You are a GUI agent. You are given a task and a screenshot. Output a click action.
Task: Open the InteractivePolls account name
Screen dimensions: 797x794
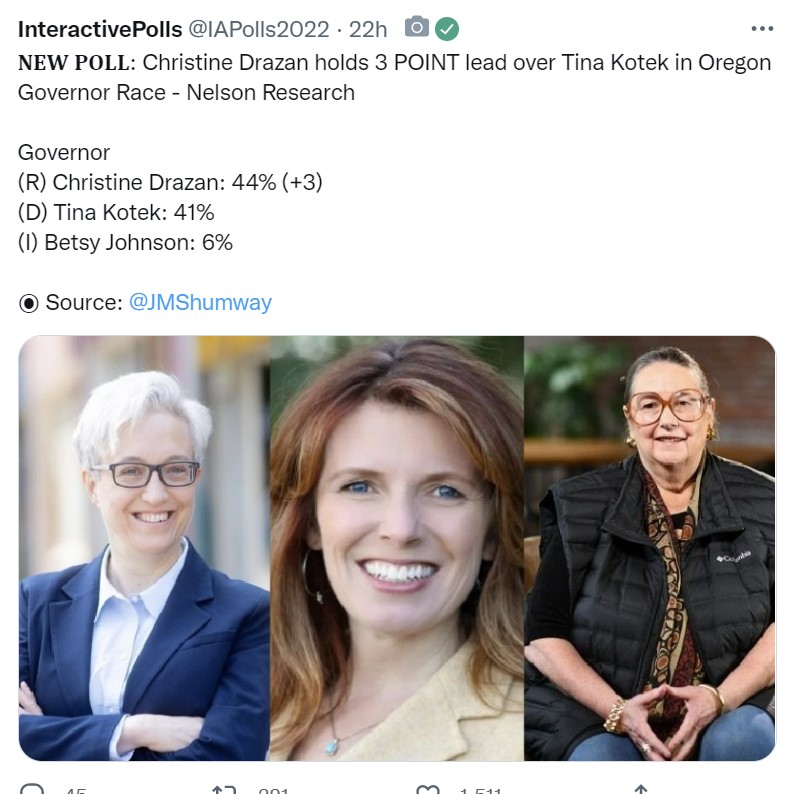pyautogui.click(x=100, y=29)
